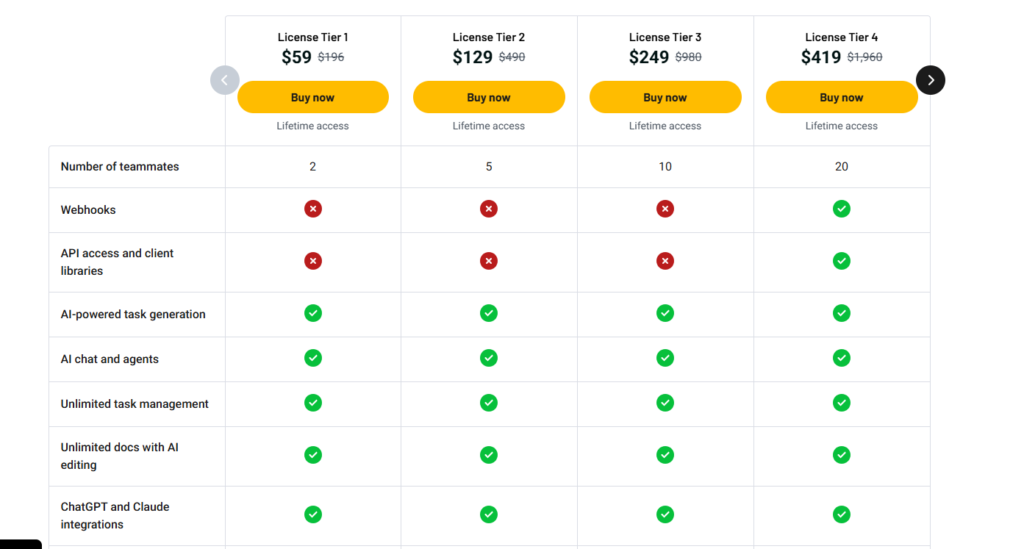
Task: Click AI chat and agents check, Tier 1
Action: [313, 358]
